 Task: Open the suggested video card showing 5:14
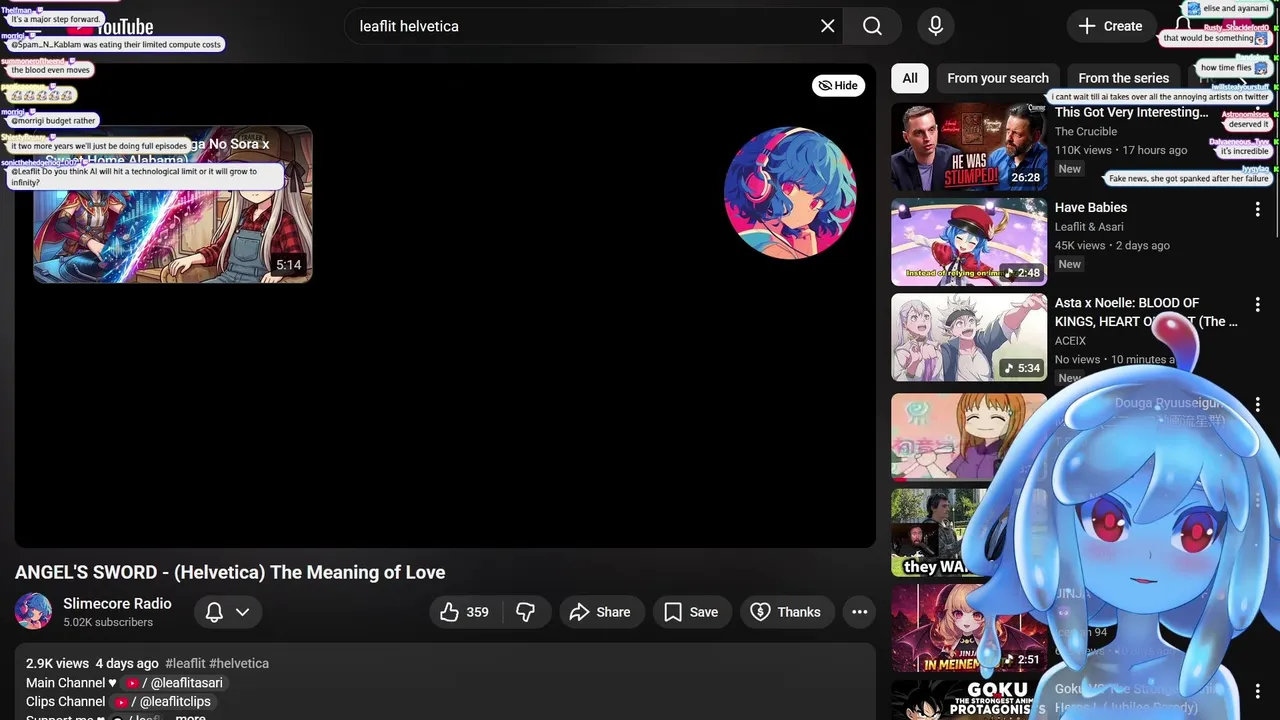[173, 205]
